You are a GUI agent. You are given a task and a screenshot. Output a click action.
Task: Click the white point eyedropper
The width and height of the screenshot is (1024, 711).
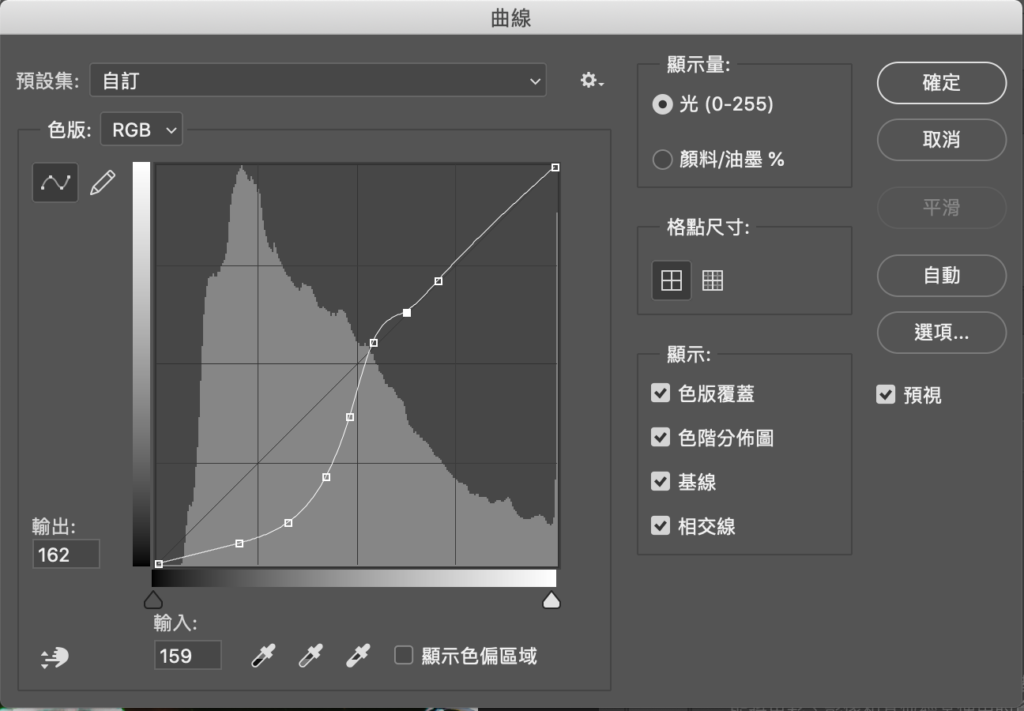pos(357,656)
